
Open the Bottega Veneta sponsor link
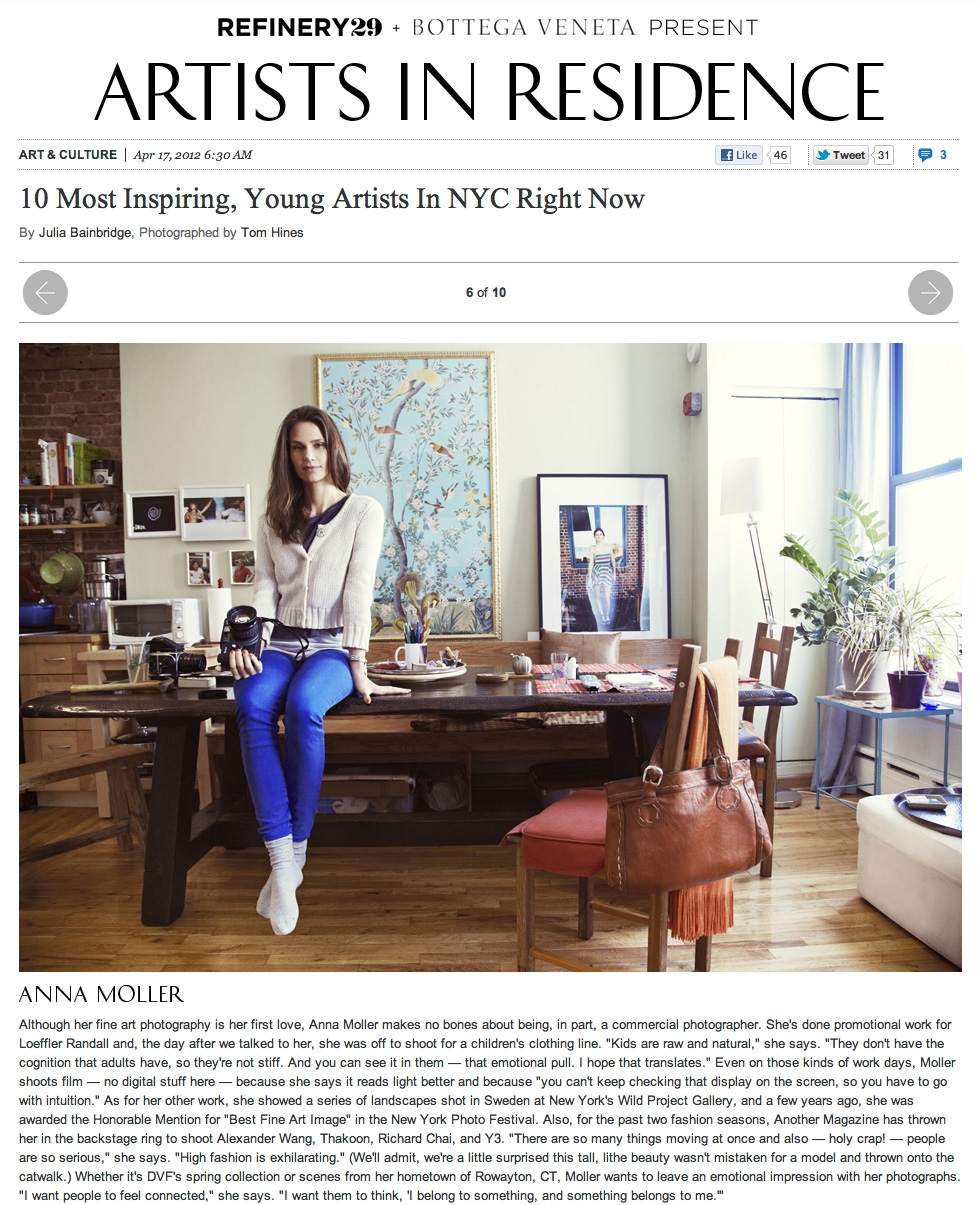click(x=523, y=28)
